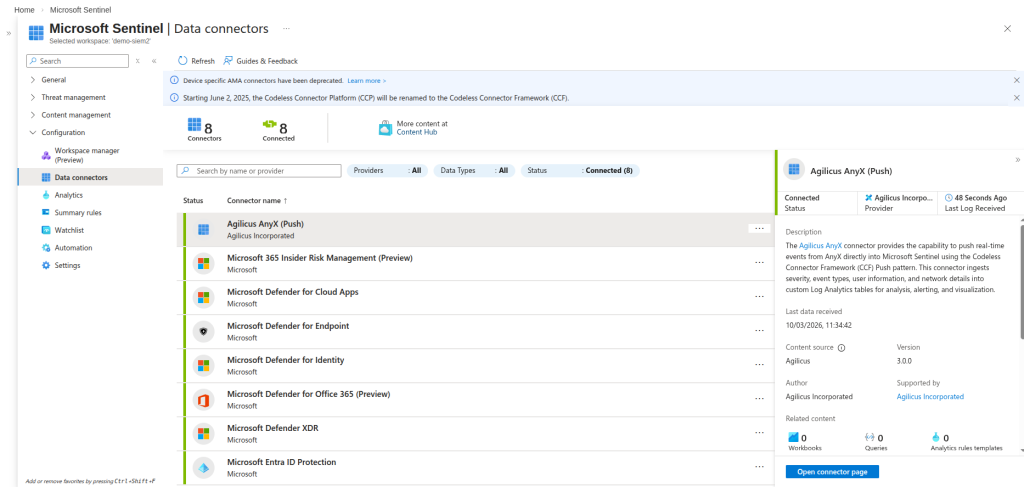
Task: Expand the far-left portal menu chevron
Action: [x=8, y=33]
